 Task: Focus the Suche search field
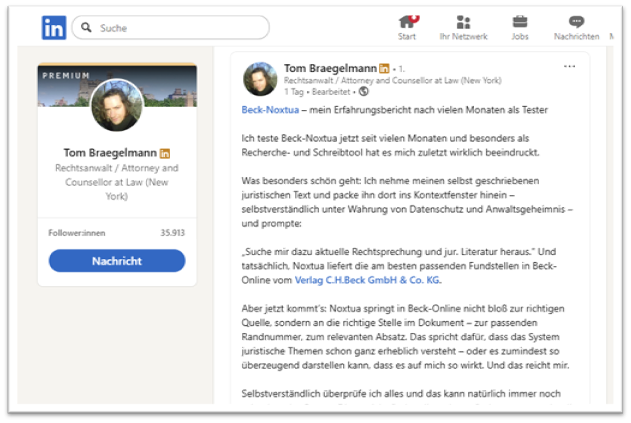coord(171,27)
